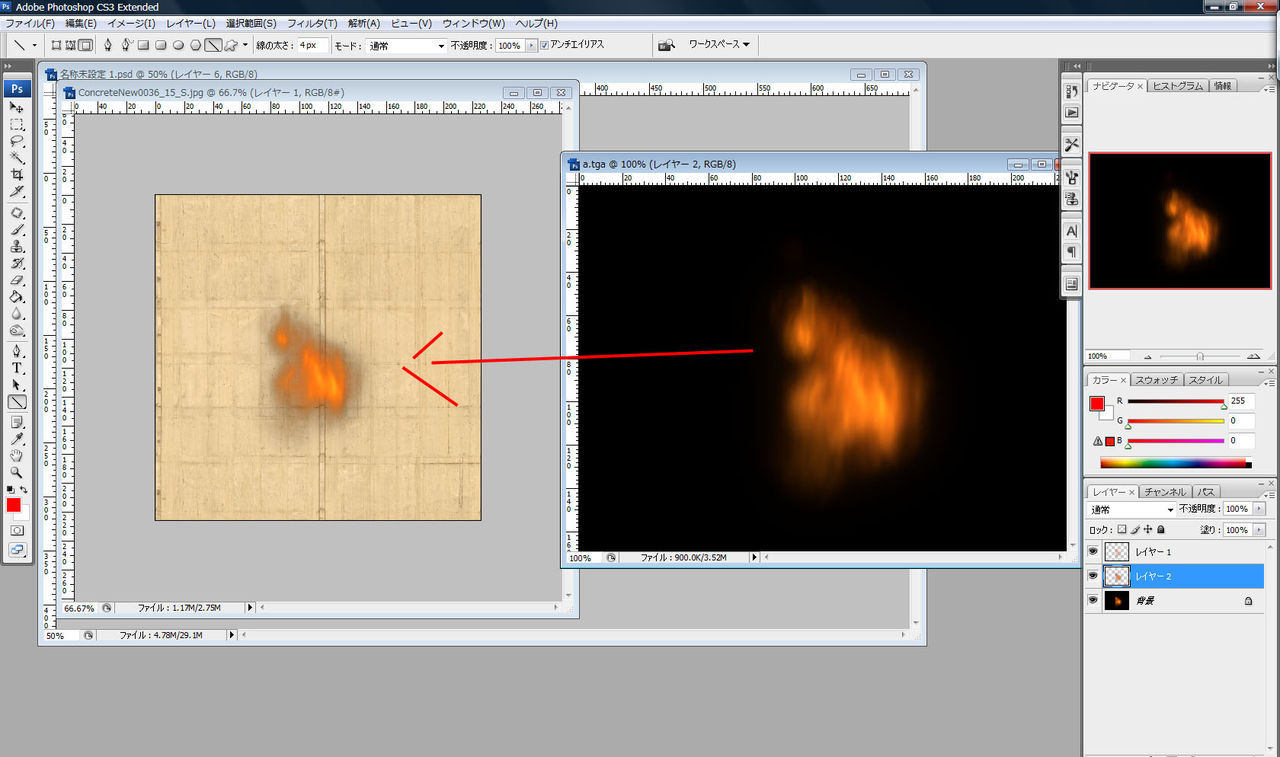Screen dimensions: 1280x757
Task: Choose the Clone Stamp tool
Action: point(17,246)
